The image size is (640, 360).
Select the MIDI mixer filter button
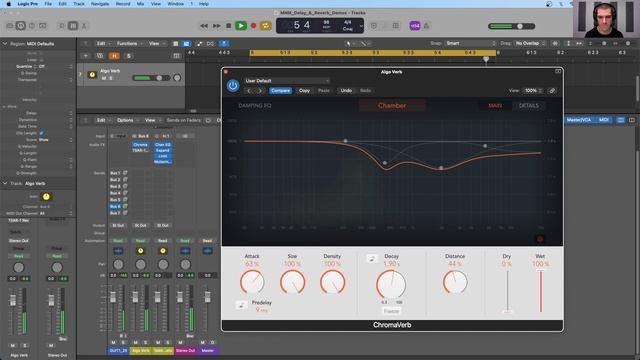coord(603,120)
